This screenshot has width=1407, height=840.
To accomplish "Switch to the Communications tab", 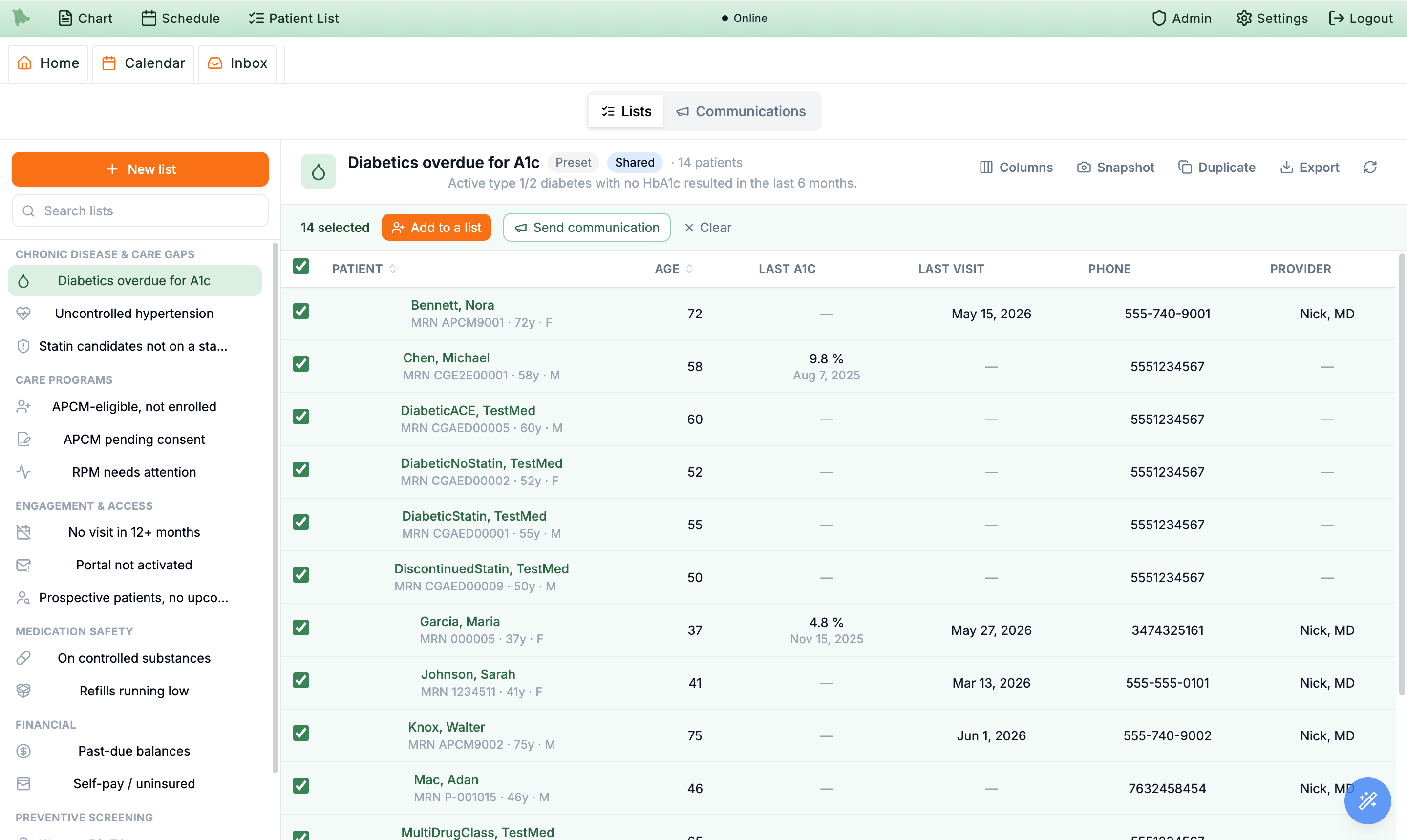I will (x=741, y=111).
